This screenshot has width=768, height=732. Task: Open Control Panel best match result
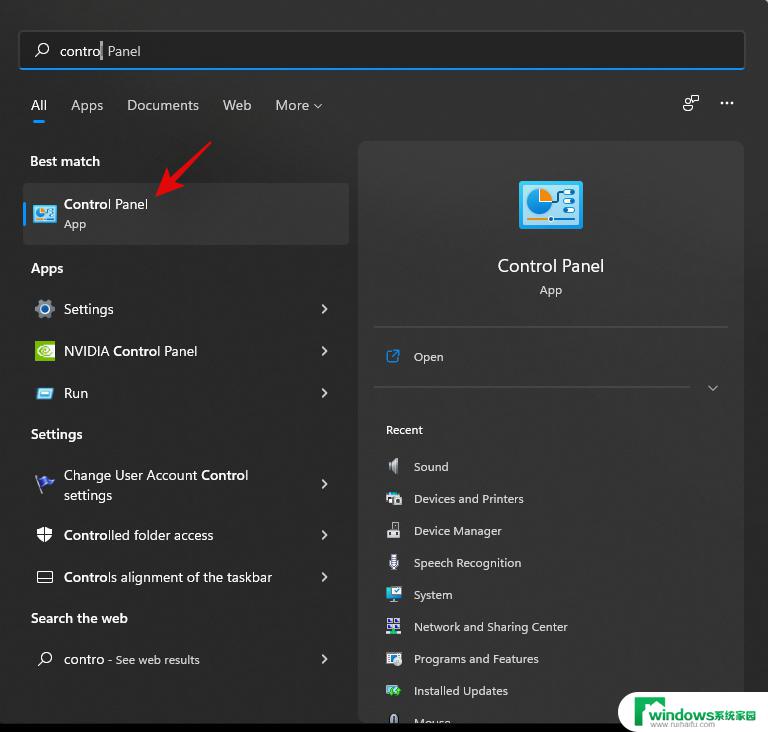186,214
